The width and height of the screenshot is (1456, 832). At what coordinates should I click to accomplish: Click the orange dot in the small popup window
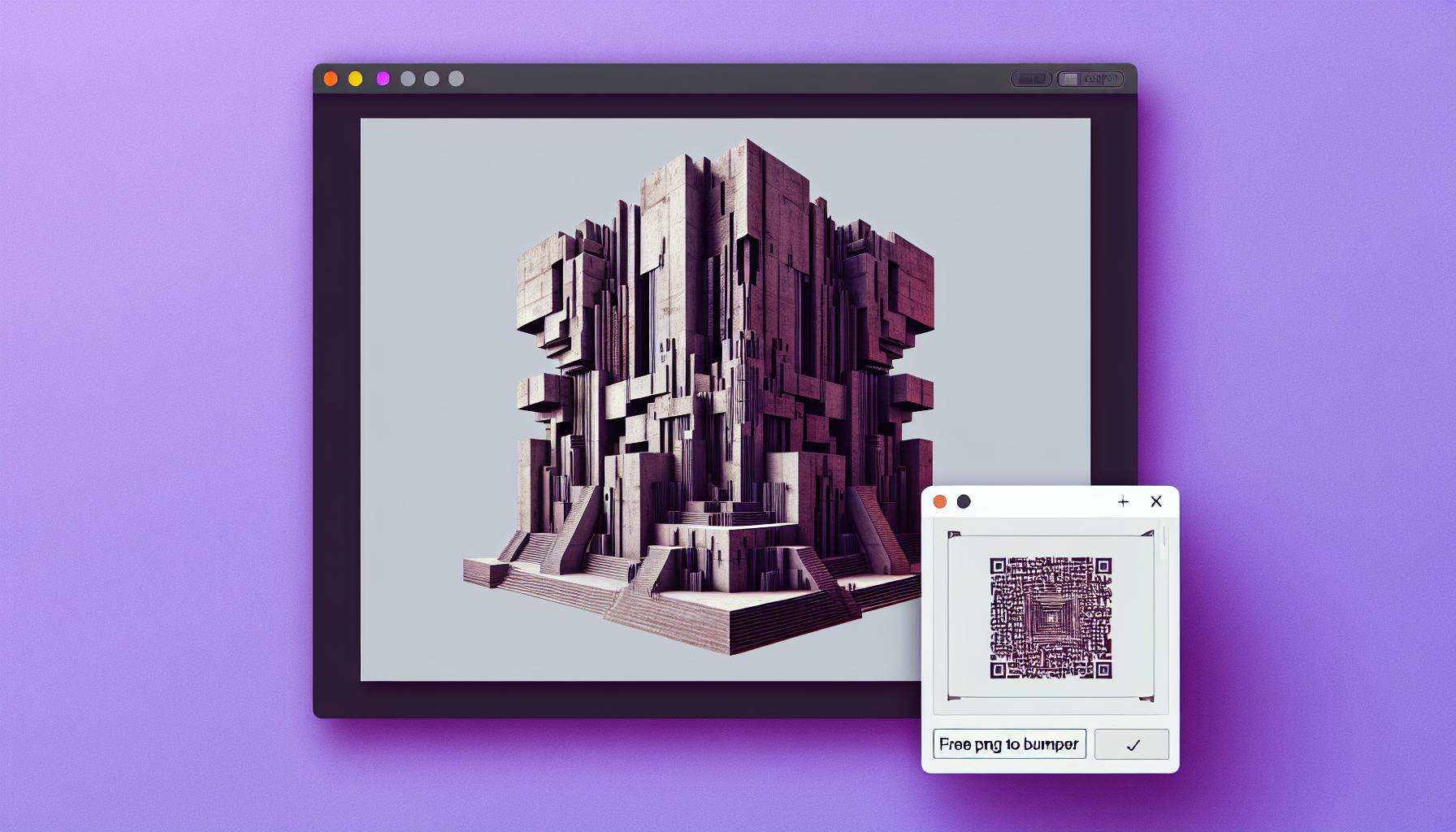click(x=940, y=502)
